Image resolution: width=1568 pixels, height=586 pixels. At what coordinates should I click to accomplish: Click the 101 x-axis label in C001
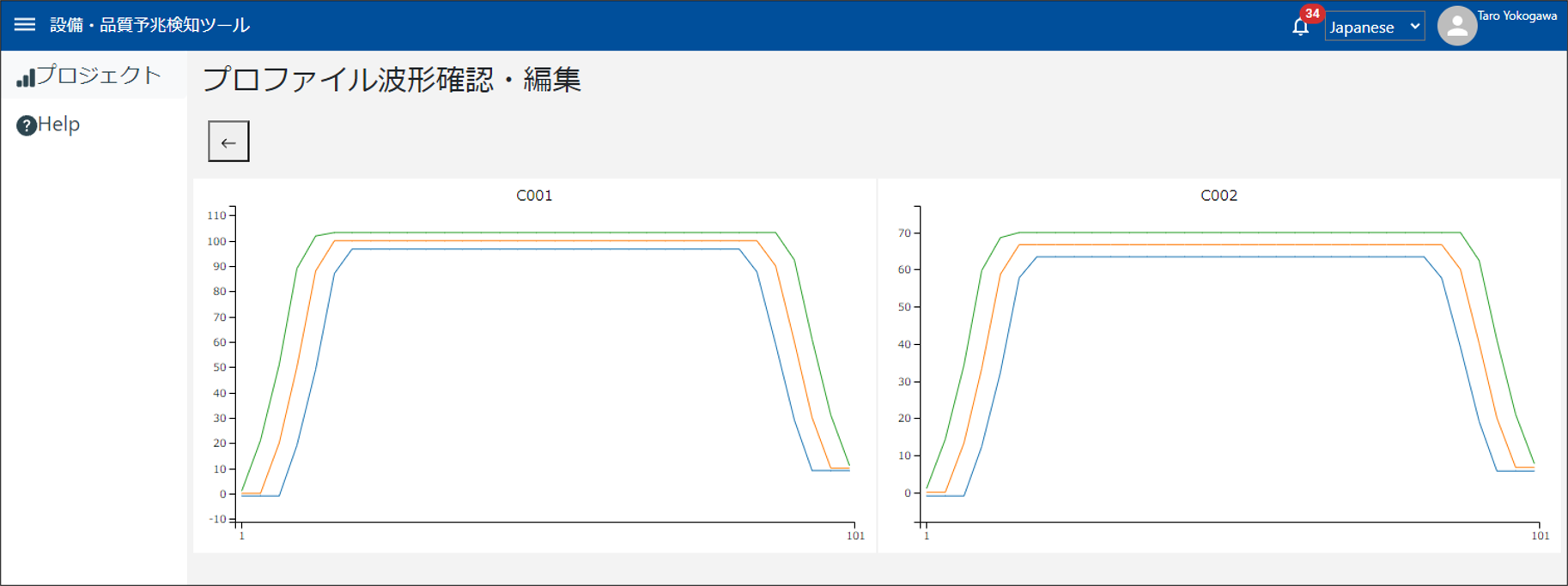tap(855, 535)
